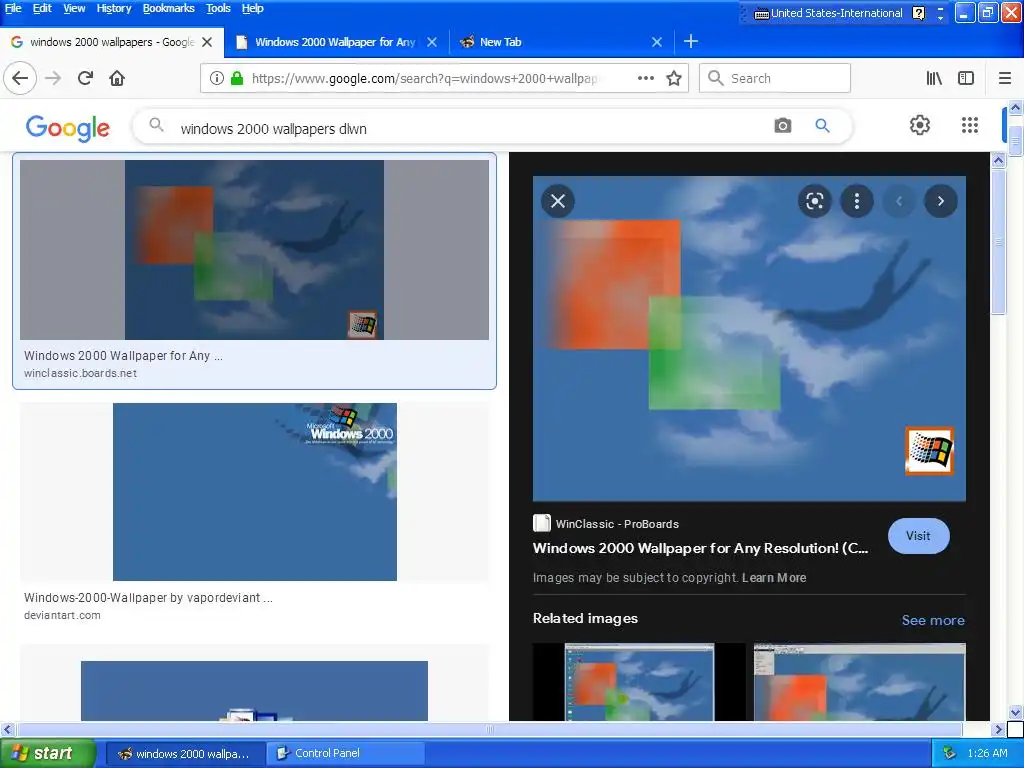Reload the current Google page
This screenshot has width=1024, height=768.
tap(85, 78)
